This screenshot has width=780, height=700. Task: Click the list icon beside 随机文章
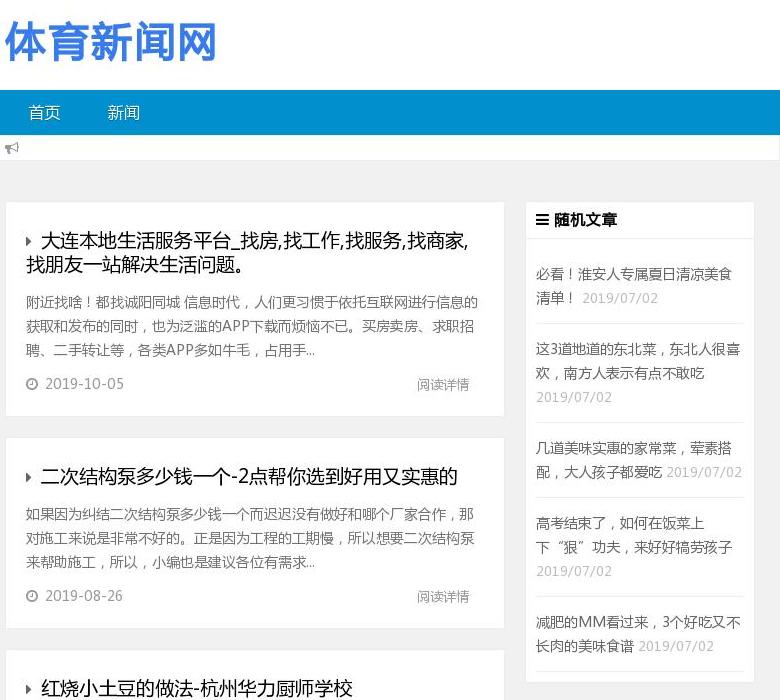542,219
